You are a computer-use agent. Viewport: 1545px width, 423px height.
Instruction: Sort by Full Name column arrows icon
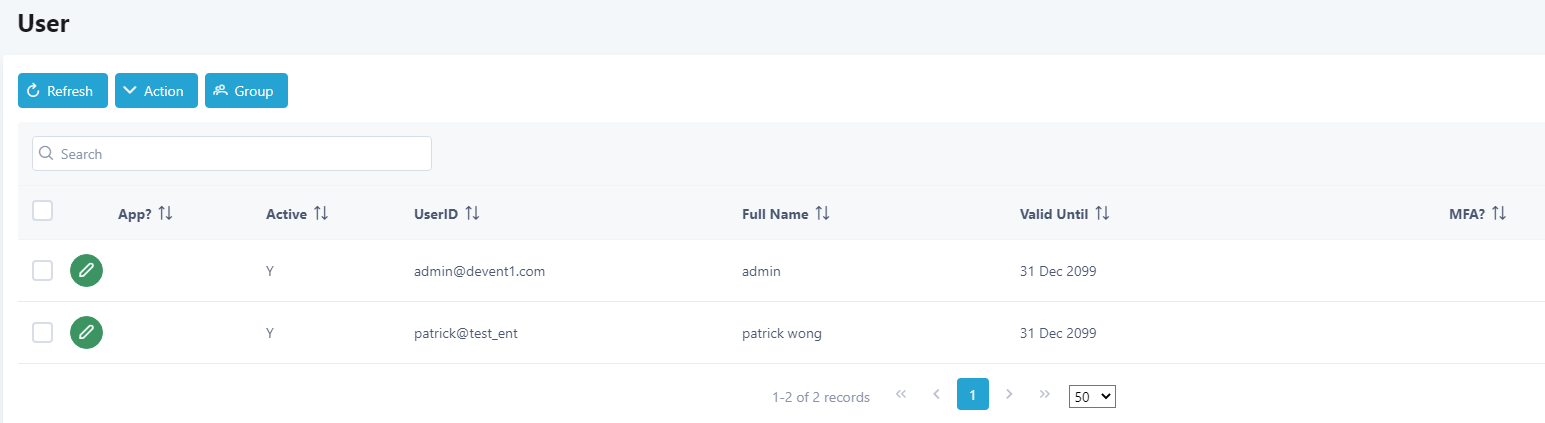(x=822, y=213)
